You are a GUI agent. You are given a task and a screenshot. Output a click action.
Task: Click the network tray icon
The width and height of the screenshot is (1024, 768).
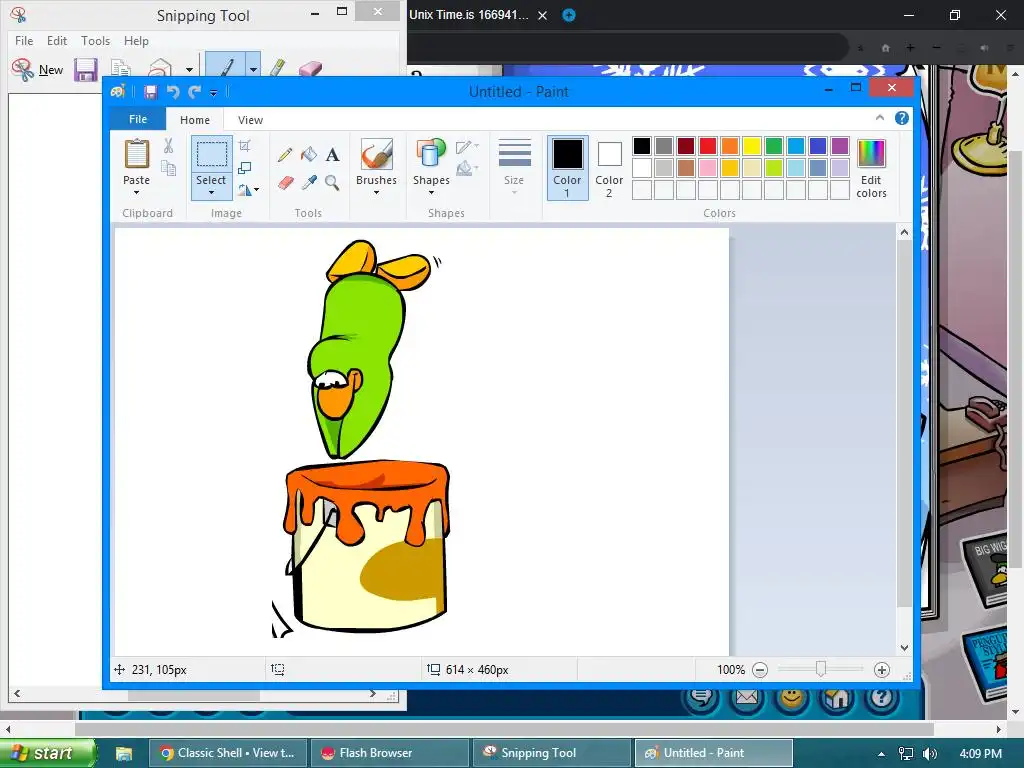click(x=906, y=753)
